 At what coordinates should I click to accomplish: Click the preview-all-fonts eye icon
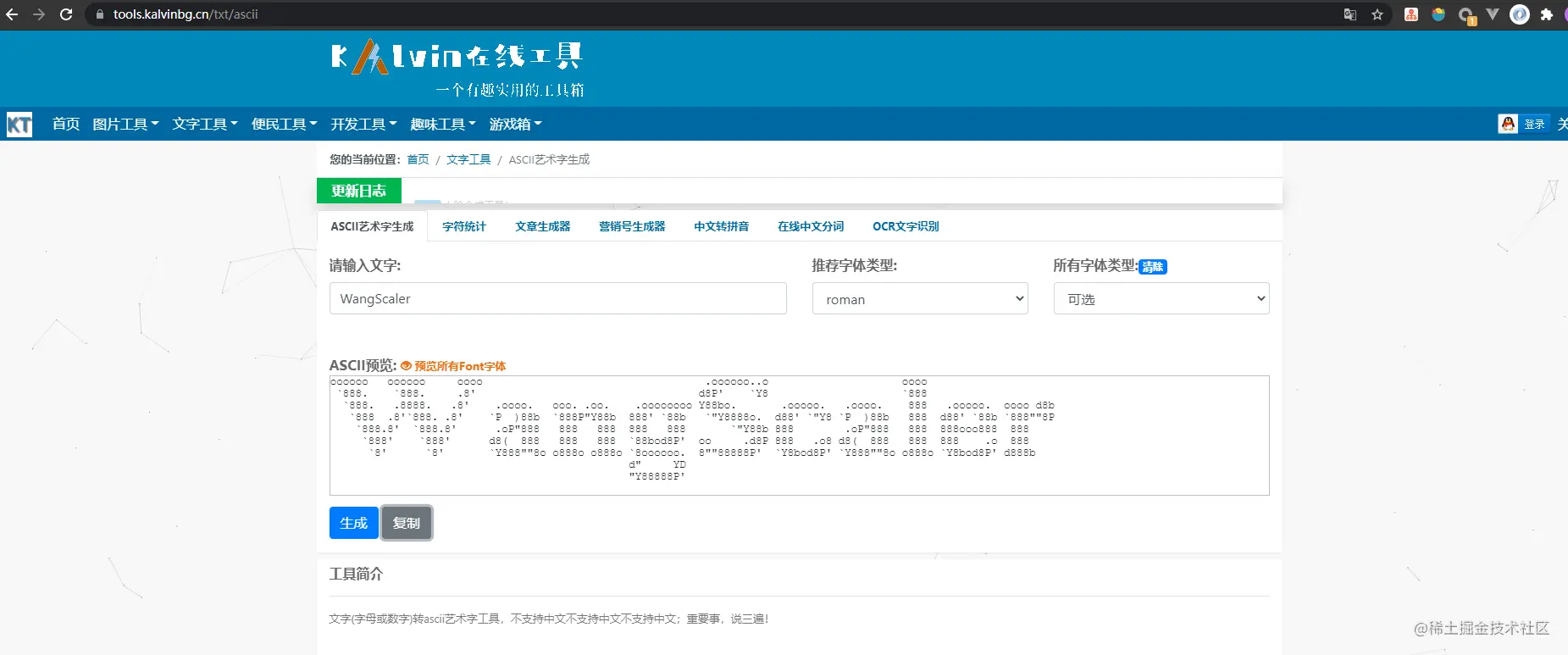pos(406,366)
